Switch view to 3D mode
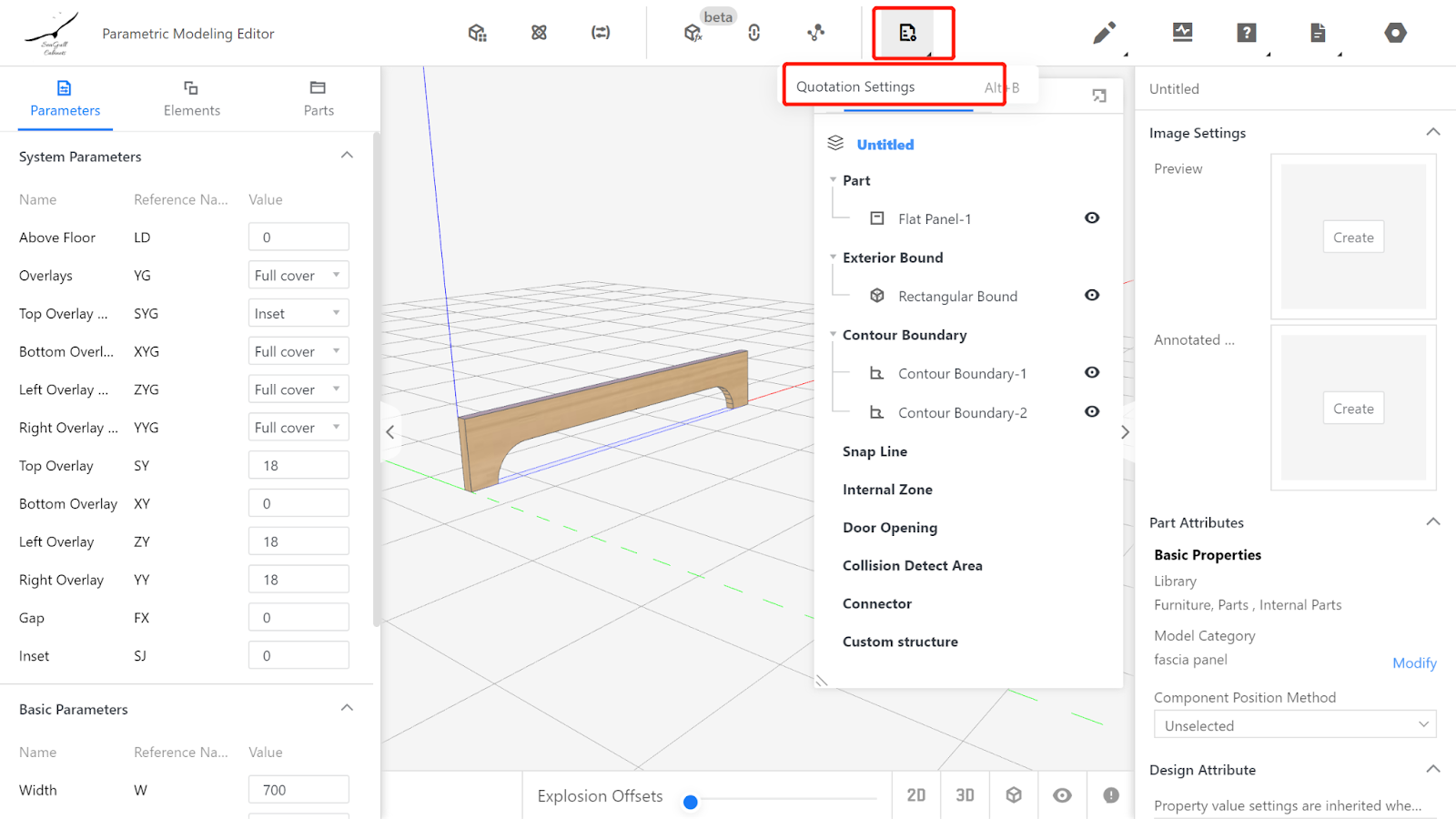The height and width of the screenshot is (819, 1456). tap(965, 795)
